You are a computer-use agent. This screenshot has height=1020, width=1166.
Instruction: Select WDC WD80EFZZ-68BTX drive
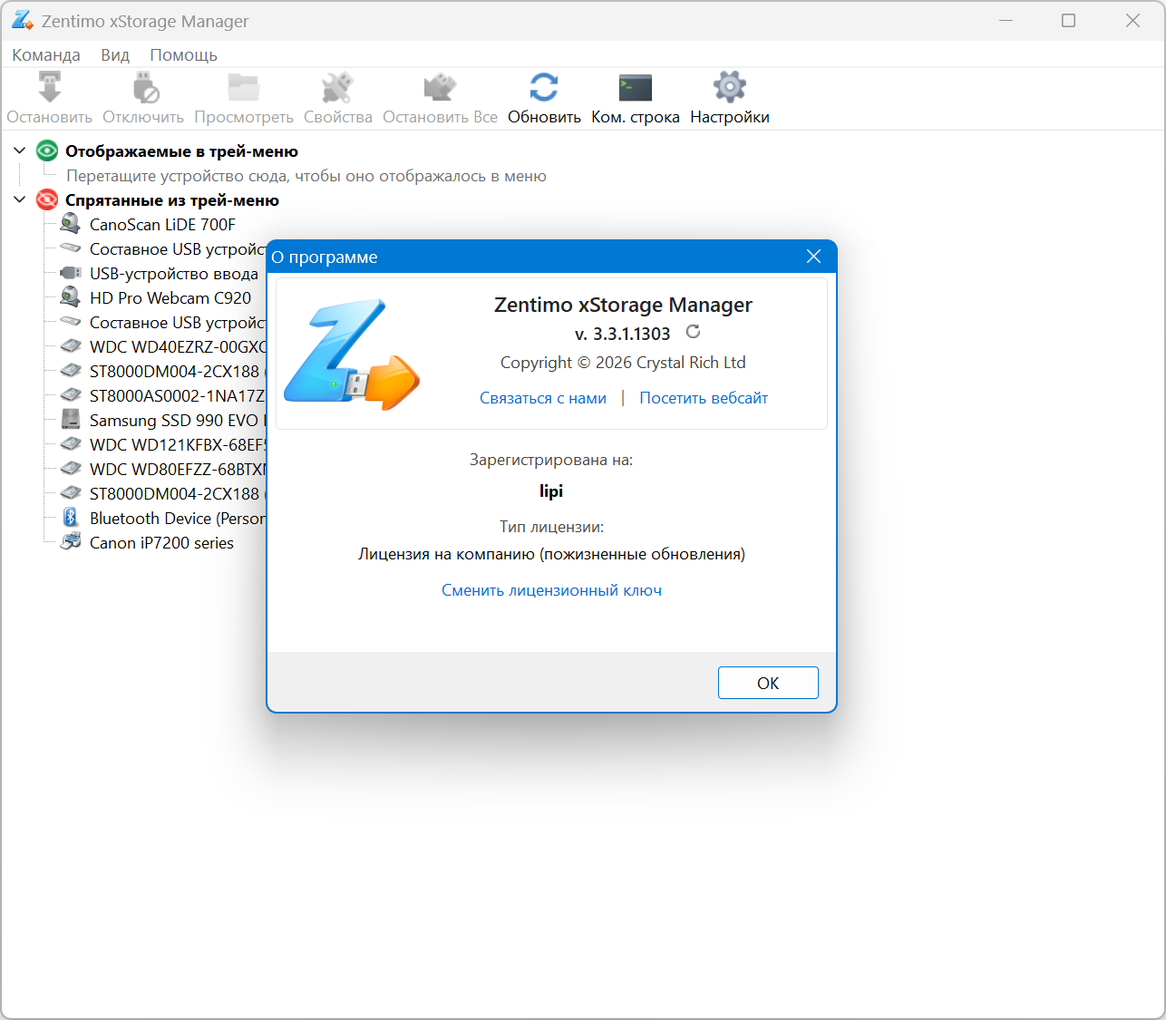pos(177,470)
